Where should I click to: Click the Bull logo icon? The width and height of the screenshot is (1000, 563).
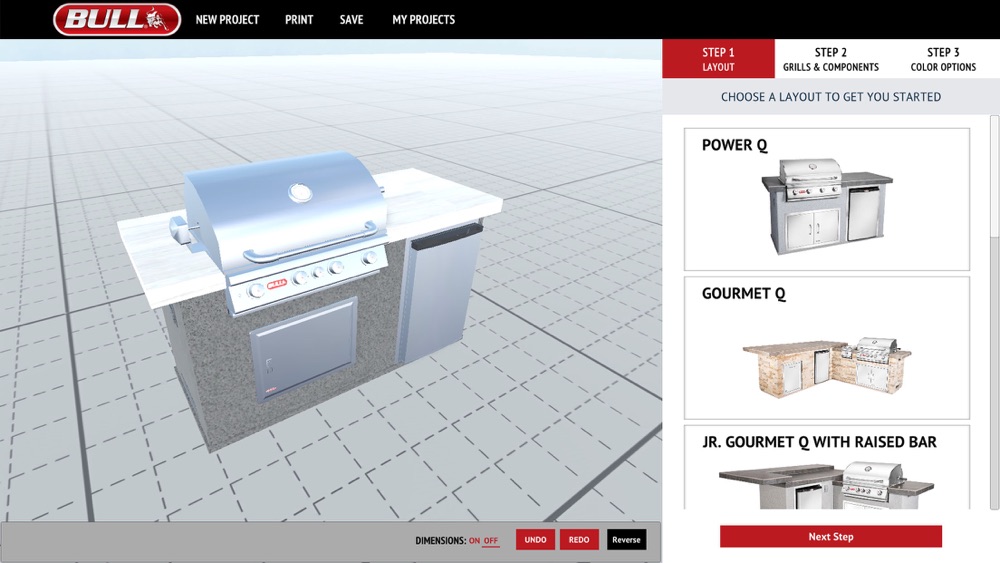click(x=117, y=19)
